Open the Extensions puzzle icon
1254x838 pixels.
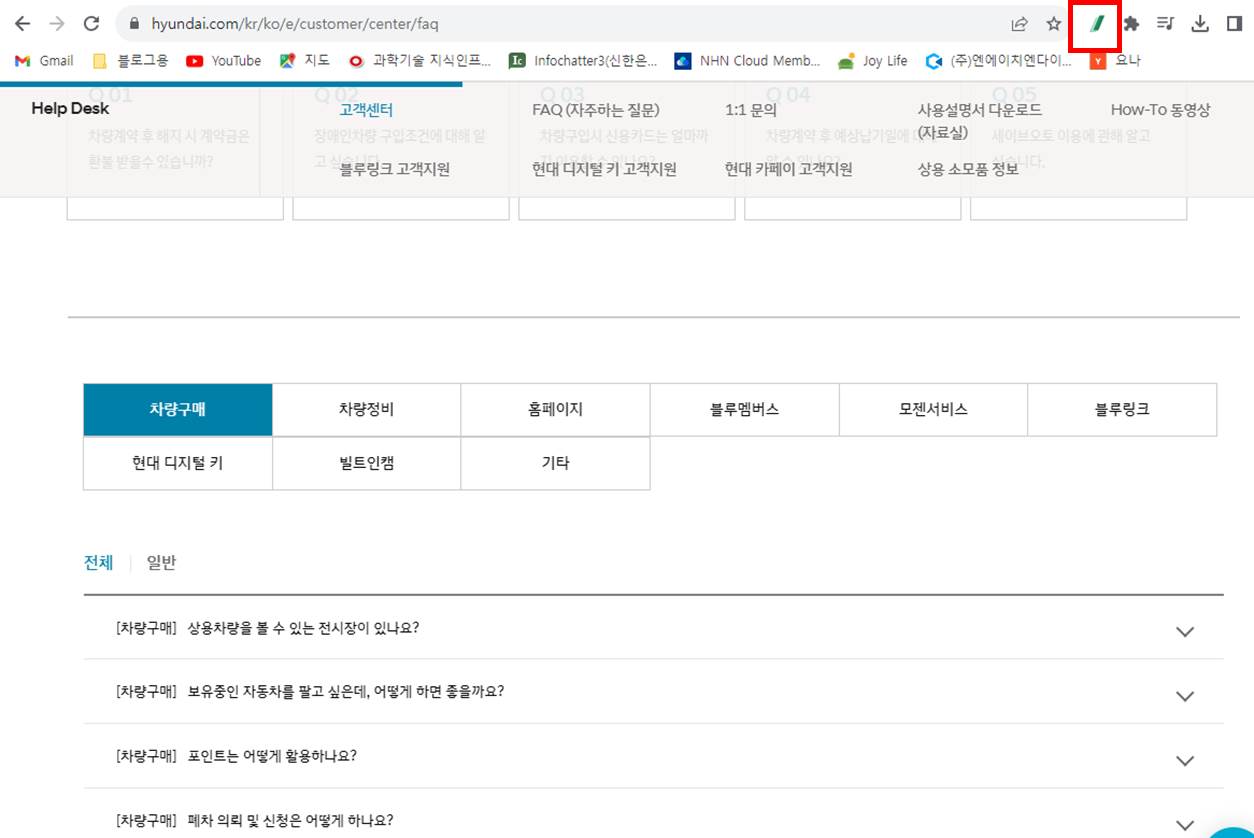(1131, 23)
